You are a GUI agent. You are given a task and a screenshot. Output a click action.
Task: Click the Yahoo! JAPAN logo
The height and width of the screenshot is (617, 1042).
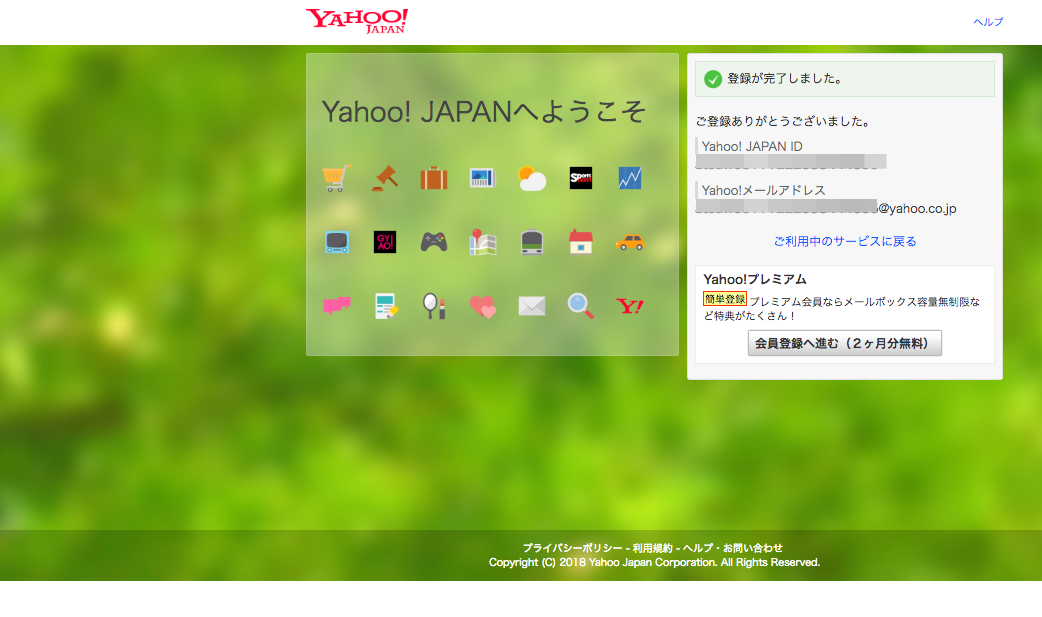(x=357, y=21)
